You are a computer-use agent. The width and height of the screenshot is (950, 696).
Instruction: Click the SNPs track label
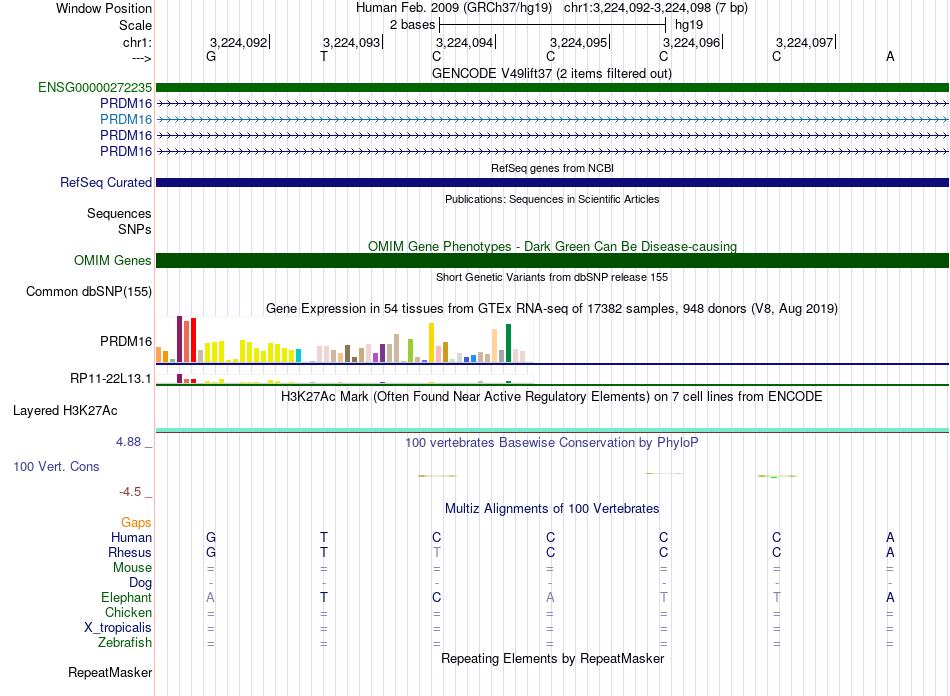click(135, 230)
